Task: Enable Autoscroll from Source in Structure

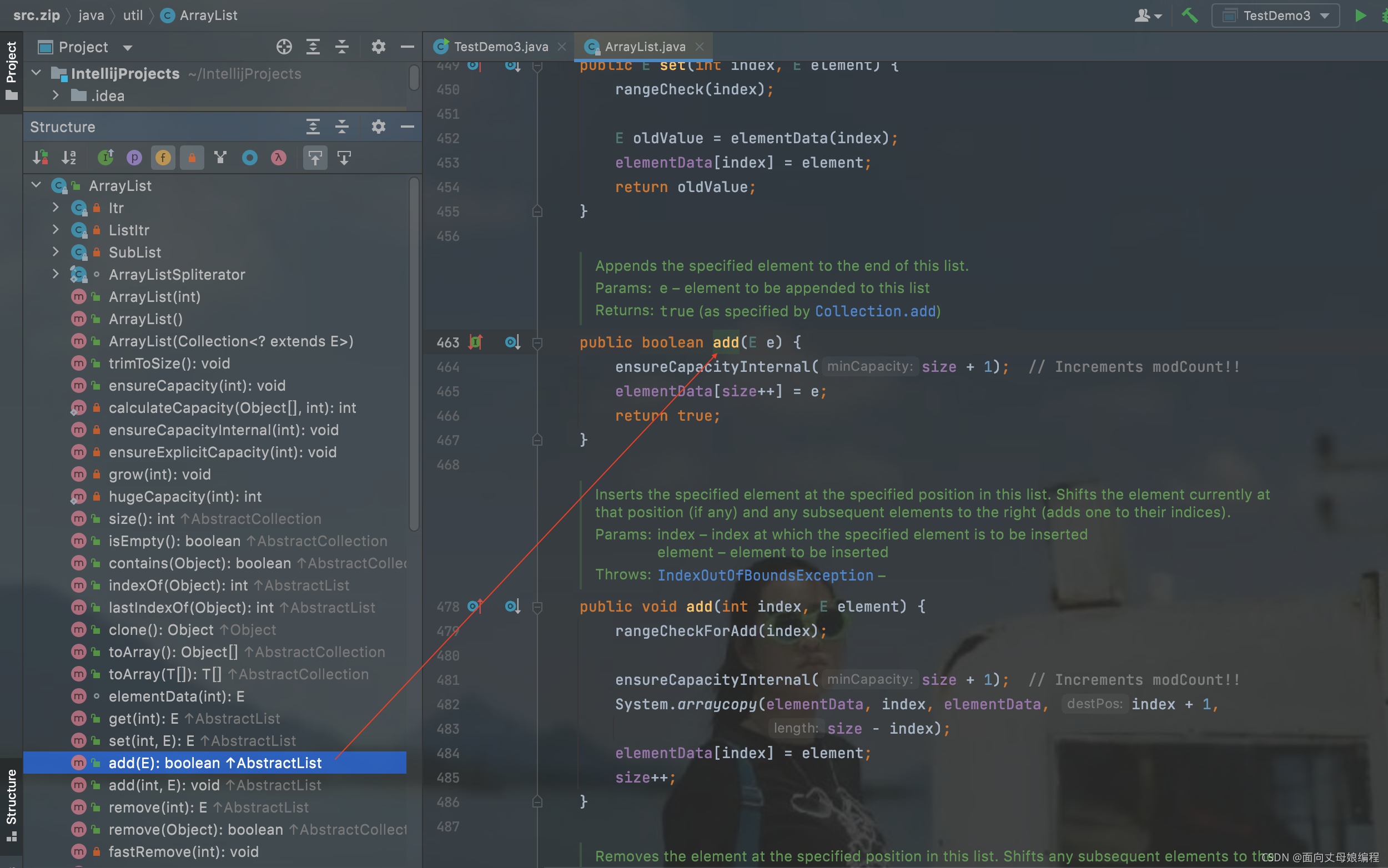Action: pos(344,157)
